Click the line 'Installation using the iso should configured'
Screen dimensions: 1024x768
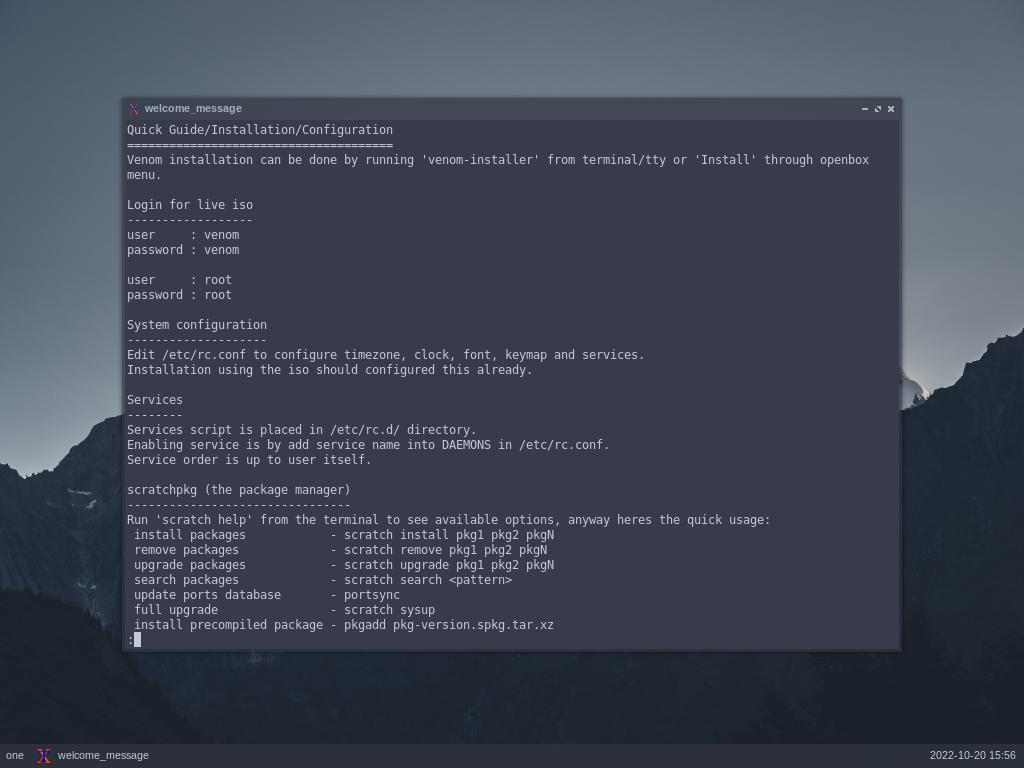330,370
